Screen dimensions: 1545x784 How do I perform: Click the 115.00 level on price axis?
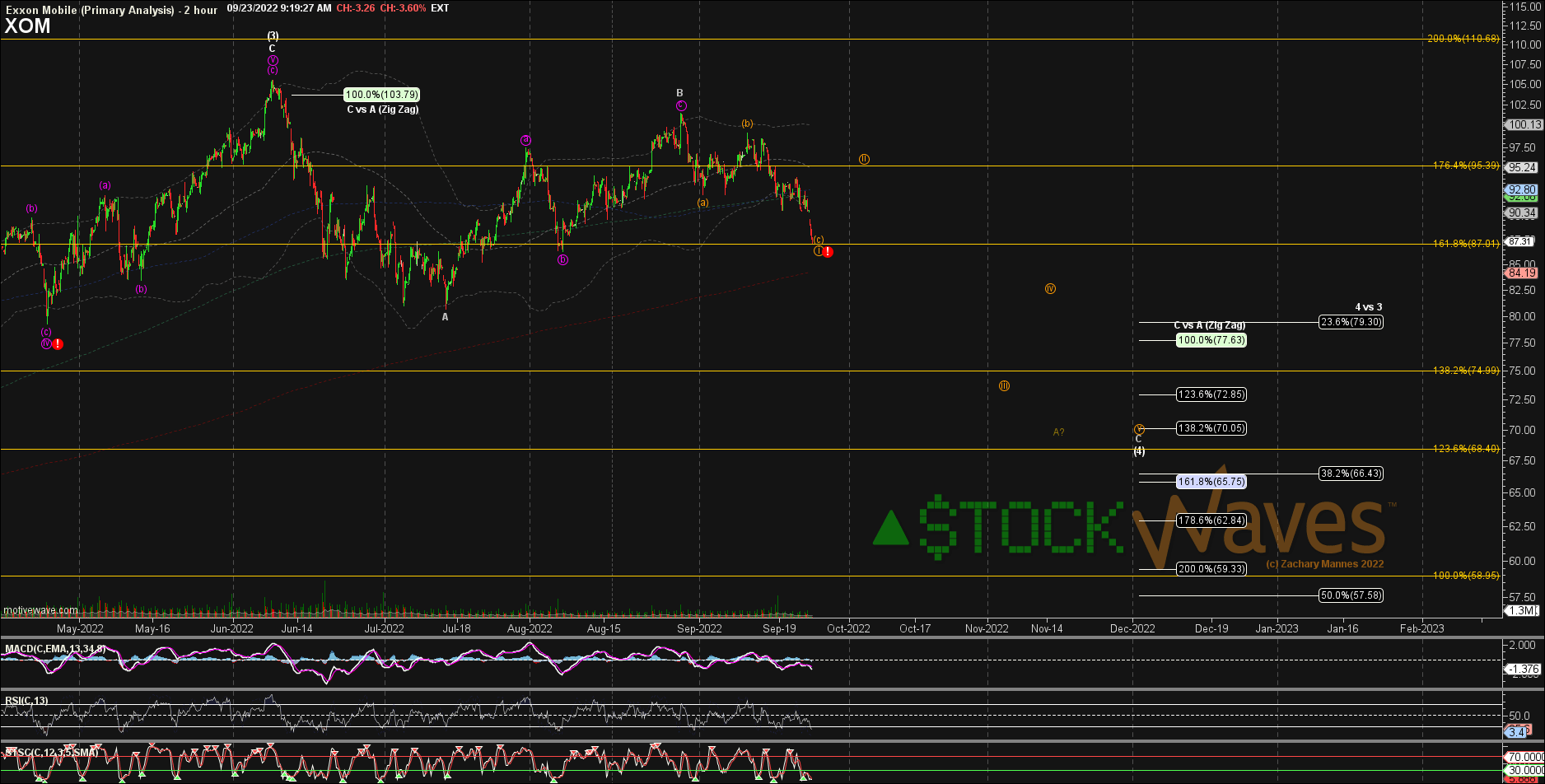[1526, 6]
